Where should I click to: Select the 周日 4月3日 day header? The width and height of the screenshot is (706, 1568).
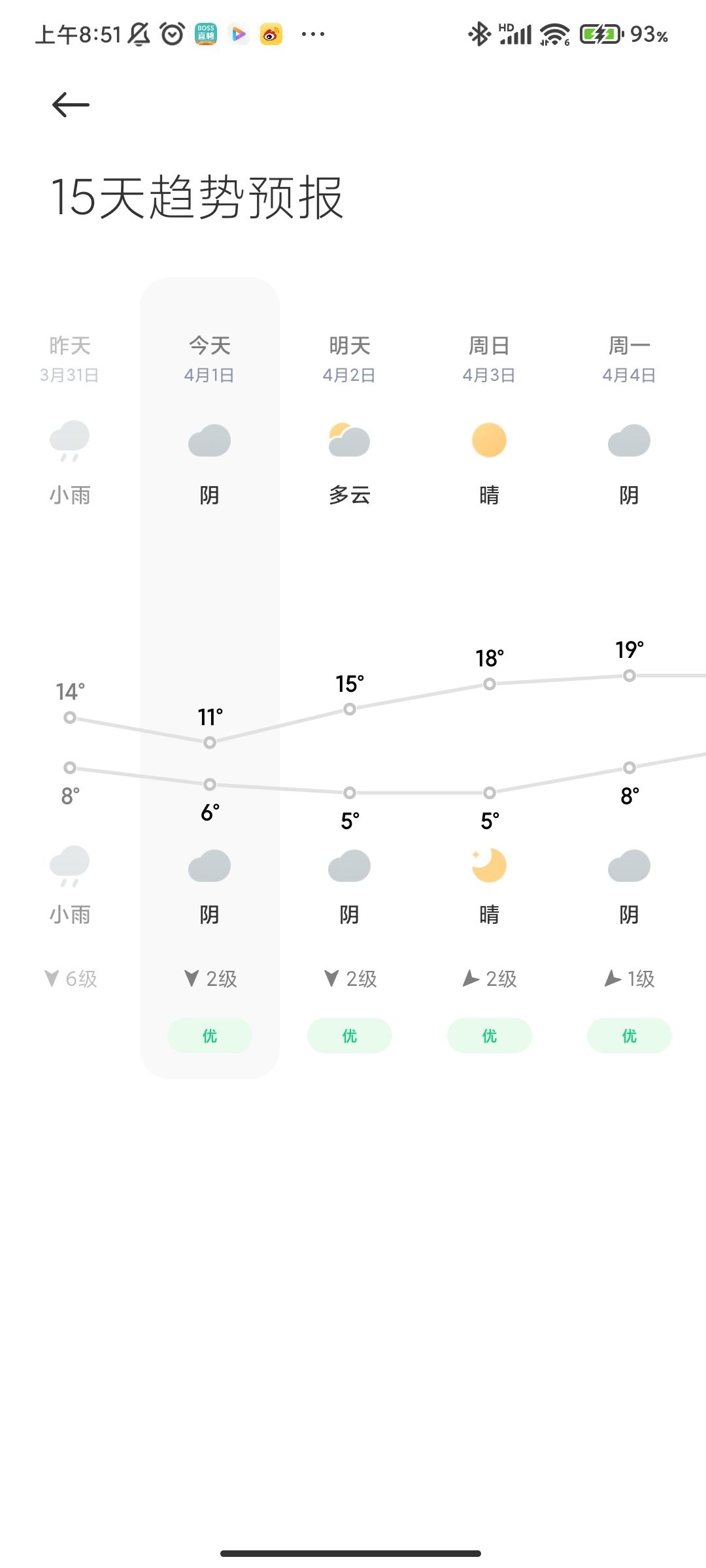(x=489, y=358)
